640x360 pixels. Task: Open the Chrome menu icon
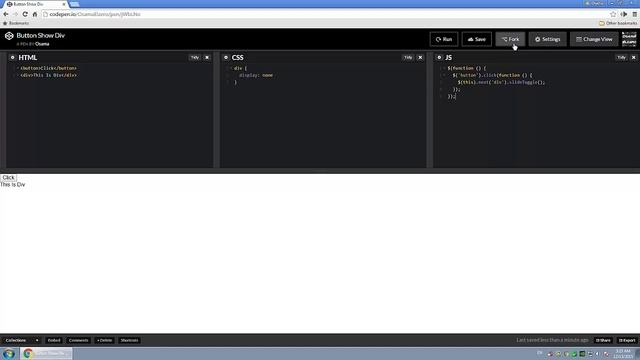point(635,14)
